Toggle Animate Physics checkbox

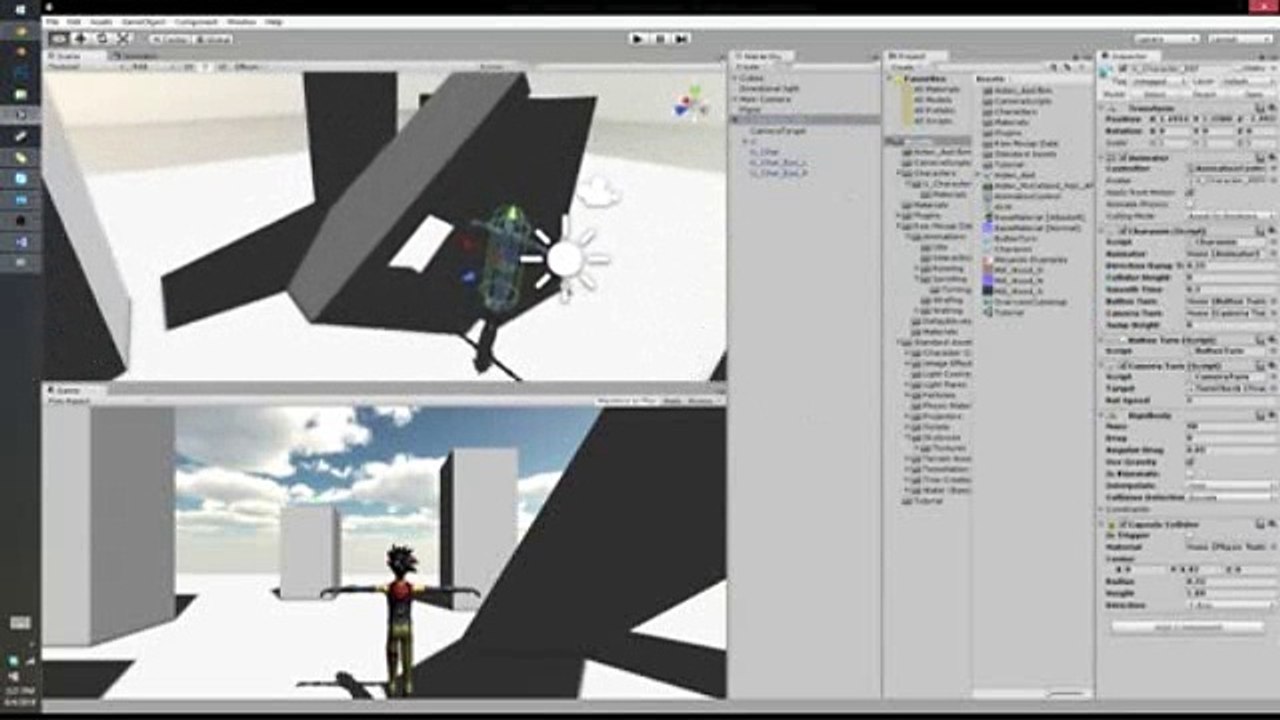click(x=1189, y=202)
